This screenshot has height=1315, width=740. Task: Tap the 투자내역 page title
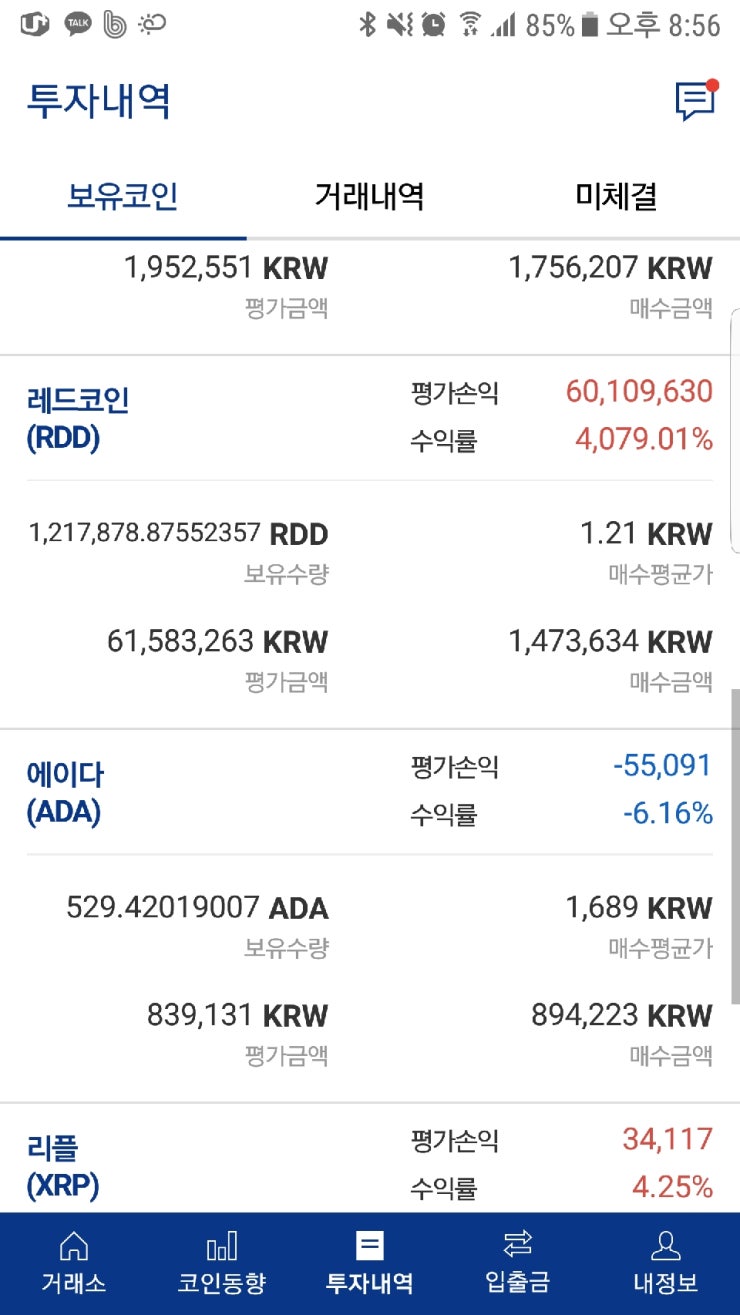[x=99, y=101]
